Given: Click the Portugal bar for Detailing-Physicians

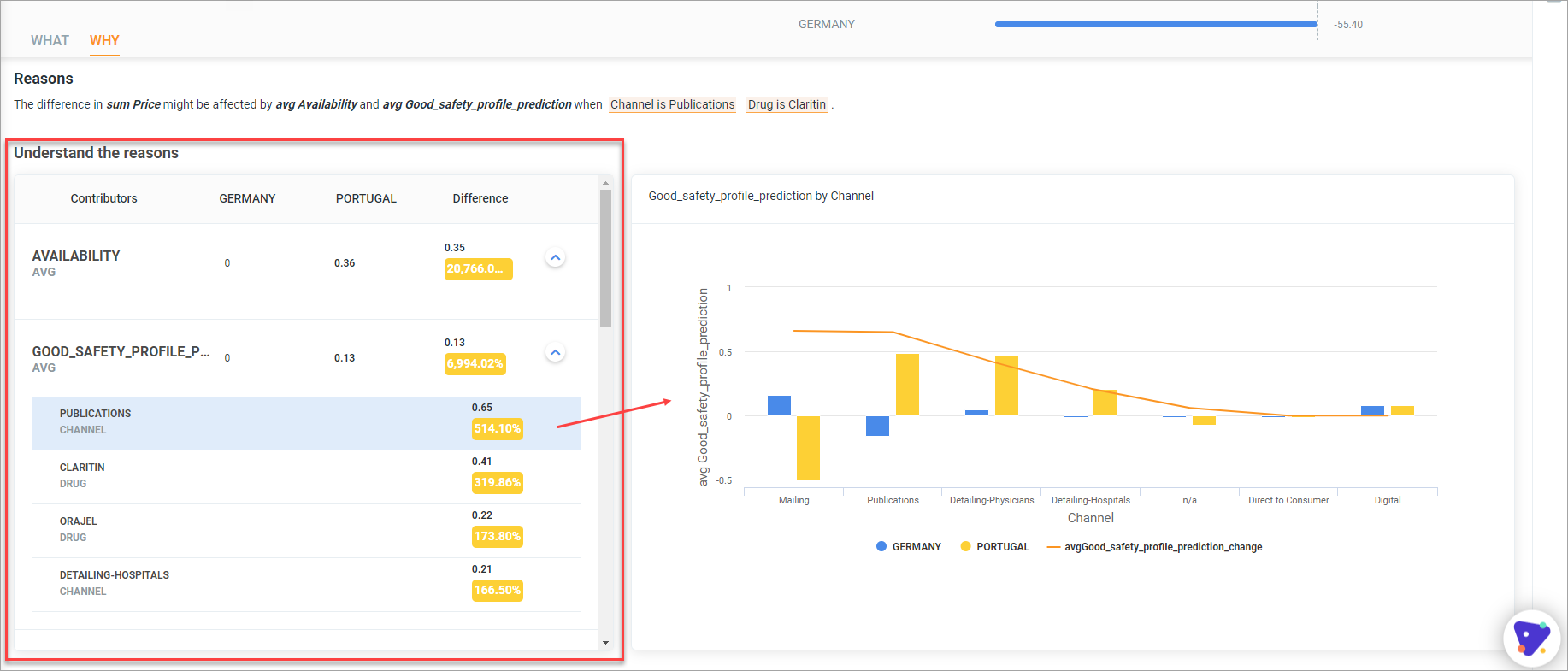Looking at the screenshot, I should [1006, 386].
